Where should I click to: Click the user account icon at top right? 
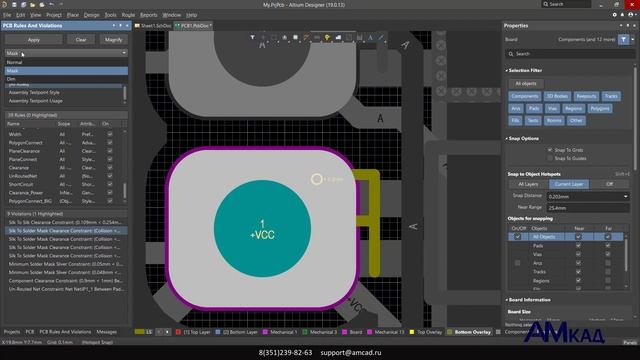click(x=631, y=15)
